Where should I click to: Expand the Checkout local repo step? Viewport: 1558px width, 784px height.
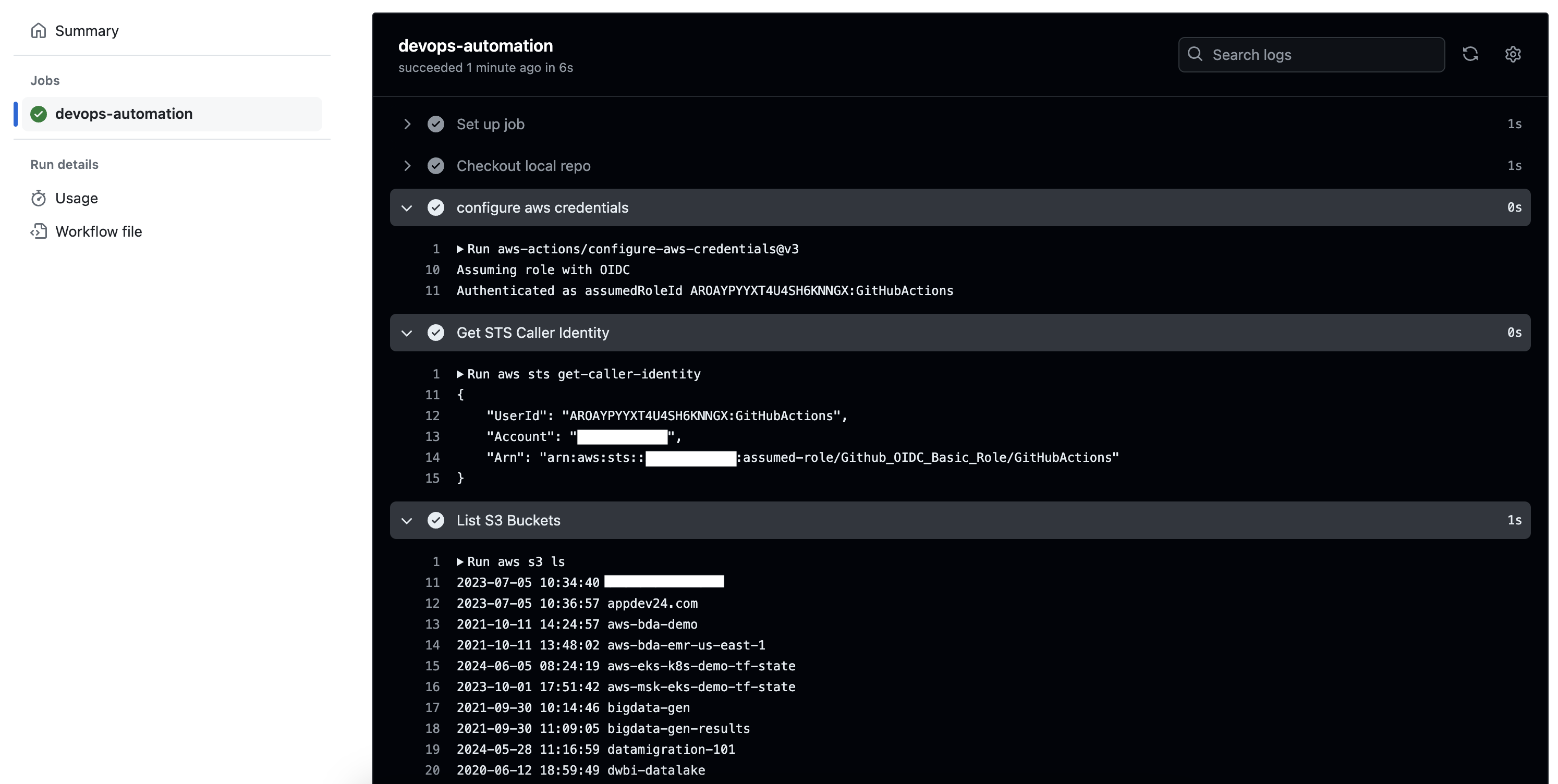click(407, 166)
